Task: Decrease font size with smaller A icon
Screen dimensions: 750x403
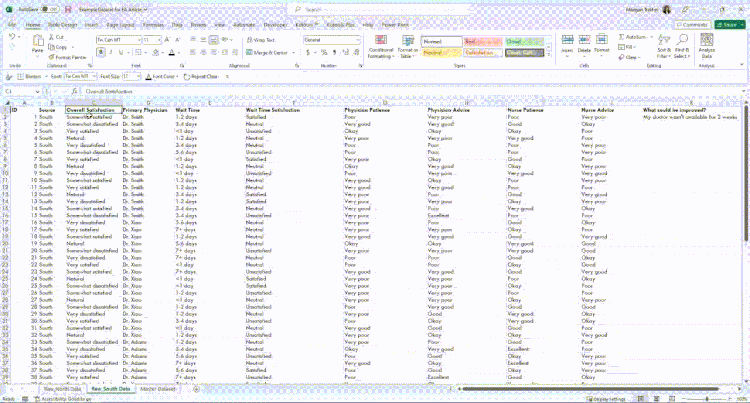Action: [x=177, y=40]
